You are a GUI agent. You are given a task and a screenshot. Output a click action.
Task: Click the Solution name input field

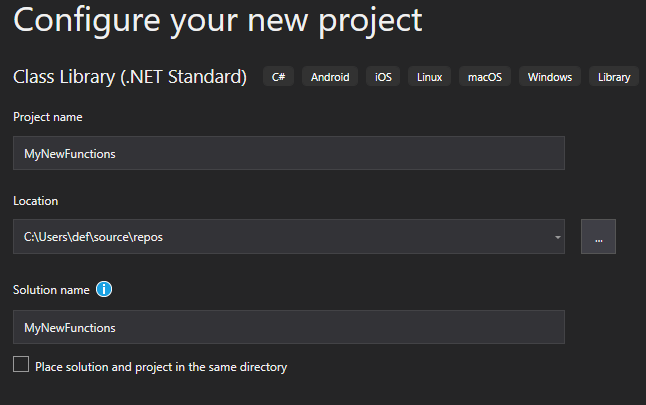tap(289, 327)
